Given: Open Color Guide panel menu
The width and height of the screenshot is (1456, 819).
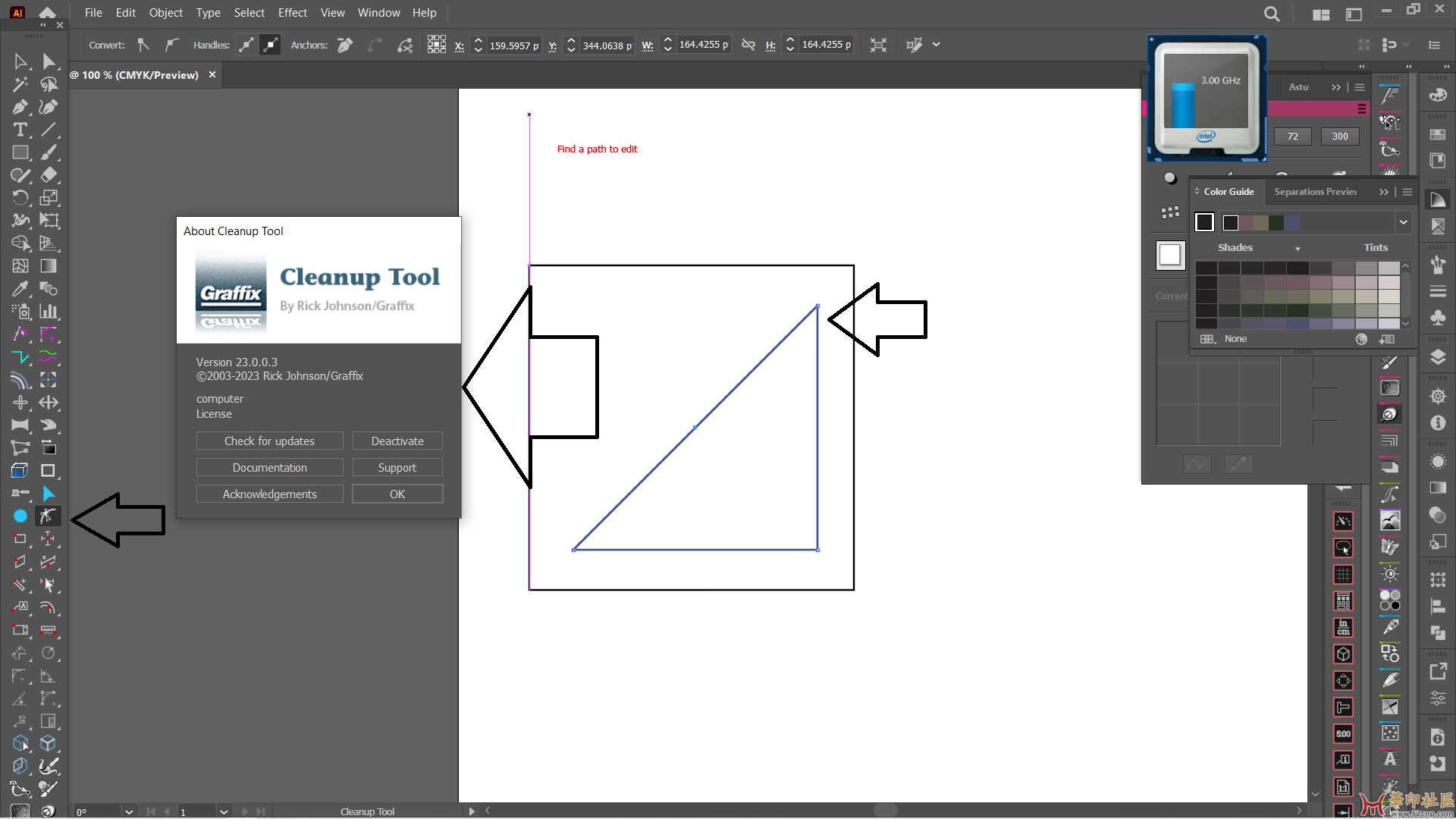Looking at the screenshot, I should tap(1407, 192).
